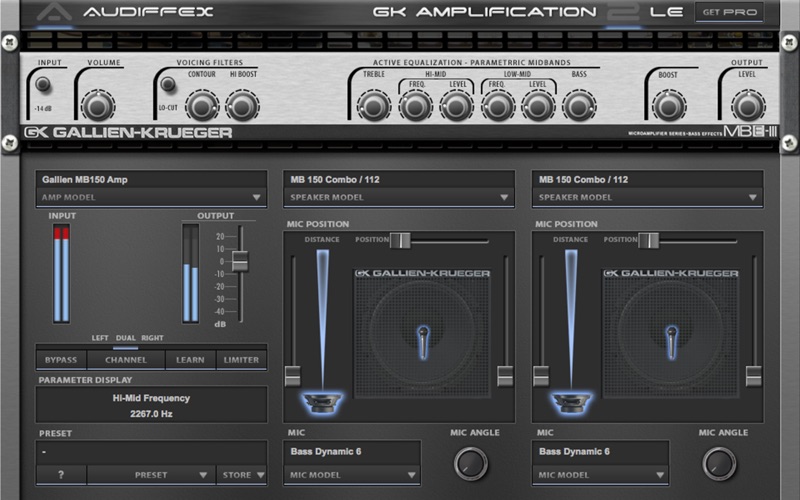
Task: Click the left mic Position slider handle
Action: pyautogui.click(x=400, y=240)
